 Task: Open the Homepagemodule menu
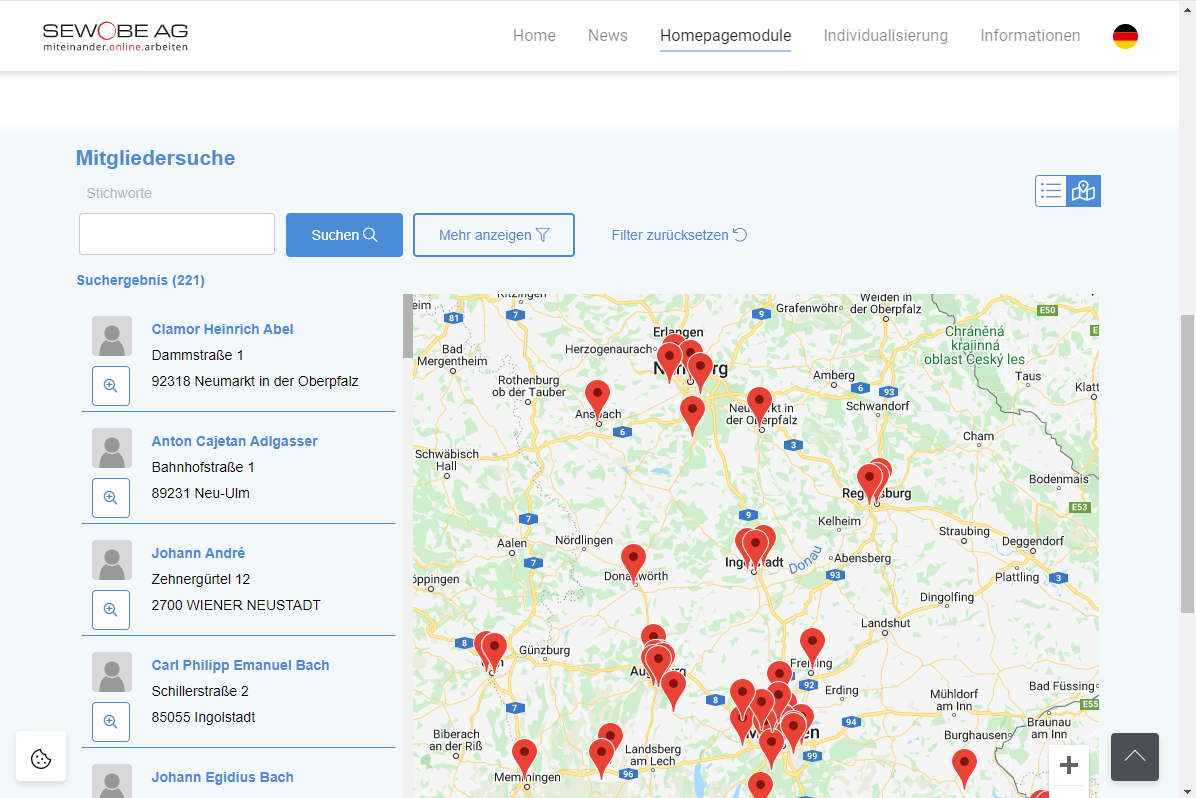click(725, 36)
